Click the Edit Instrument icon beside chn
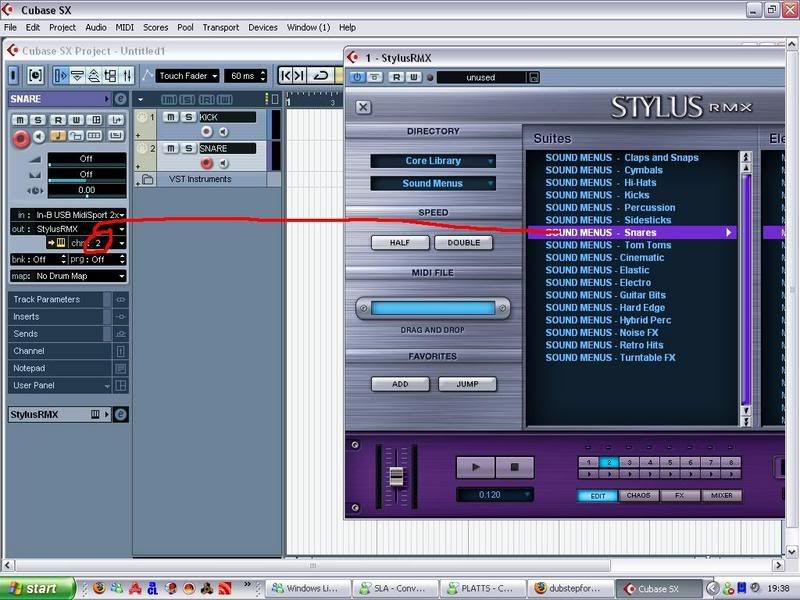 coord(59,243)
